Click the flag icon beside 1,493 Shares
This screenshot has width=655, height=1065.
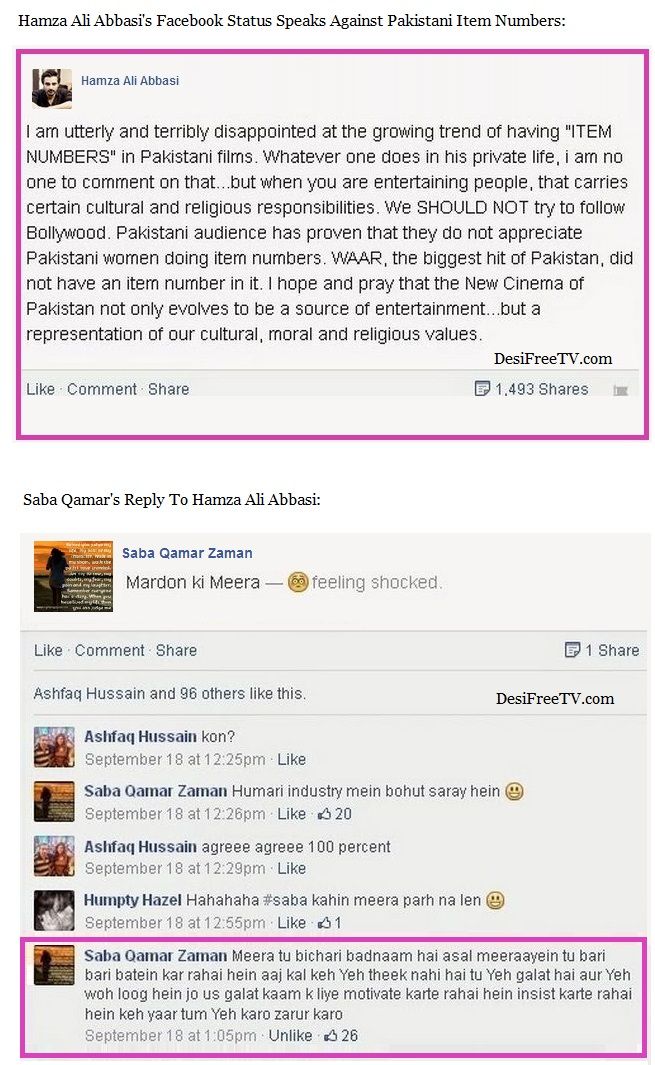[x=620, y=390]
